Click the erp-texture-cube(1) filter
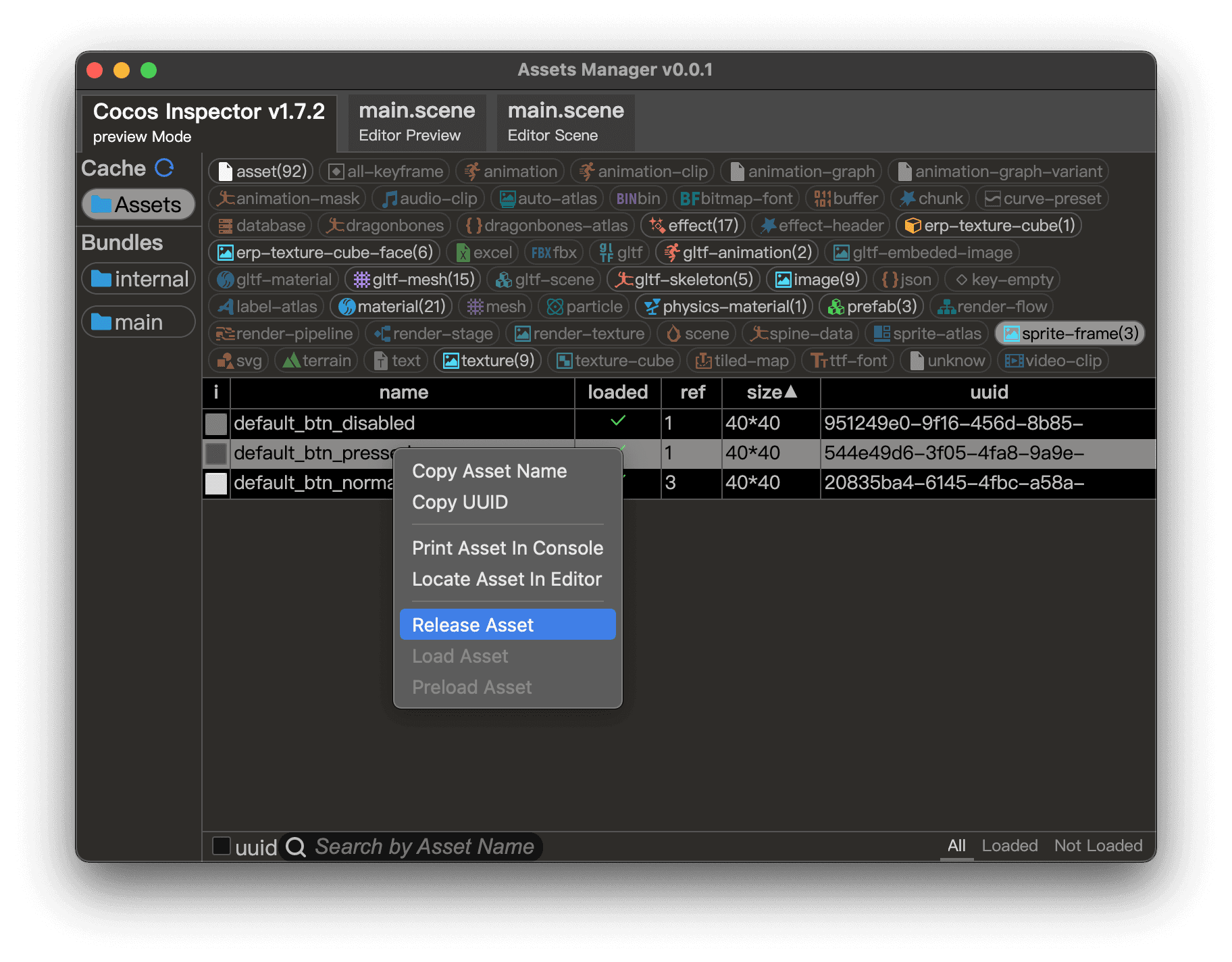The height and width of the screenshot is (962, 1232). coord(989,226)
